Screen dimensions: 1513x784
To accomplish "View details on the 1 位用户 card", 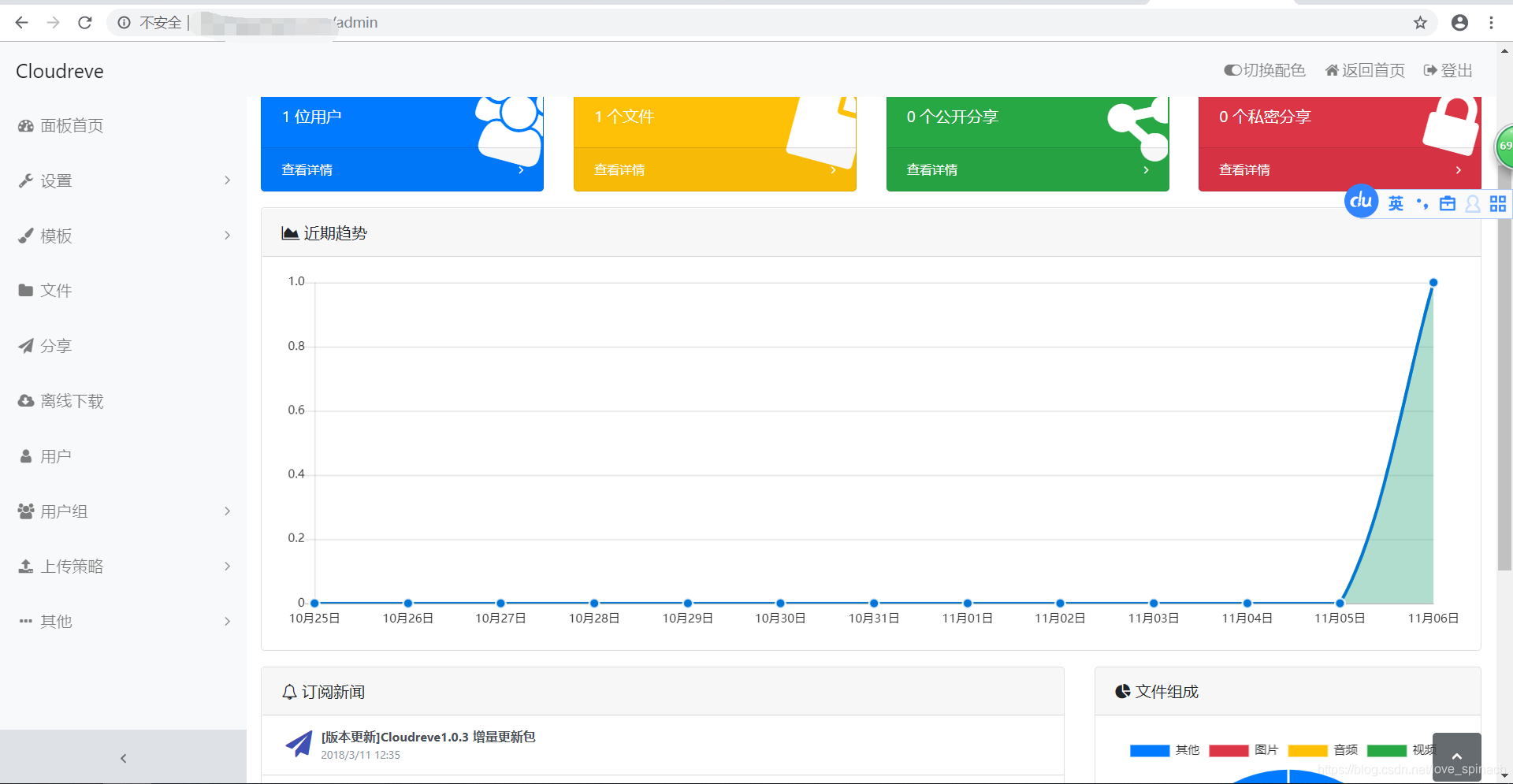I will (x=402, y=169).
